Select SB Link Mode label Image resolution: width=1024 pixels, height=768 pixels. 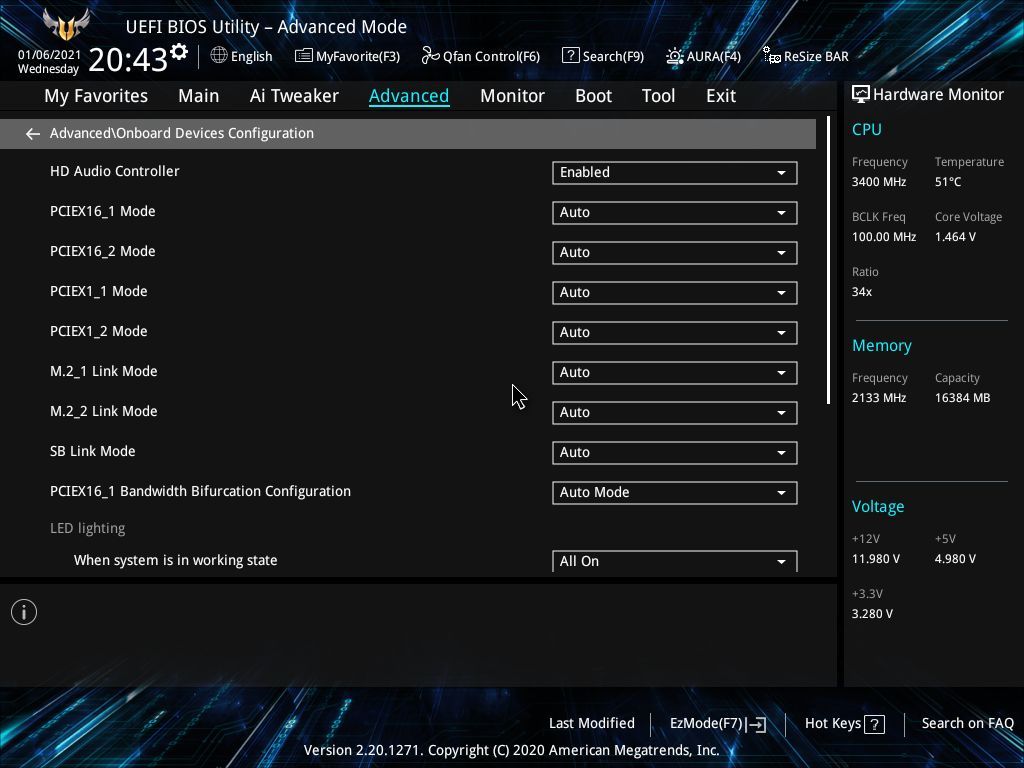coord(92,451)
